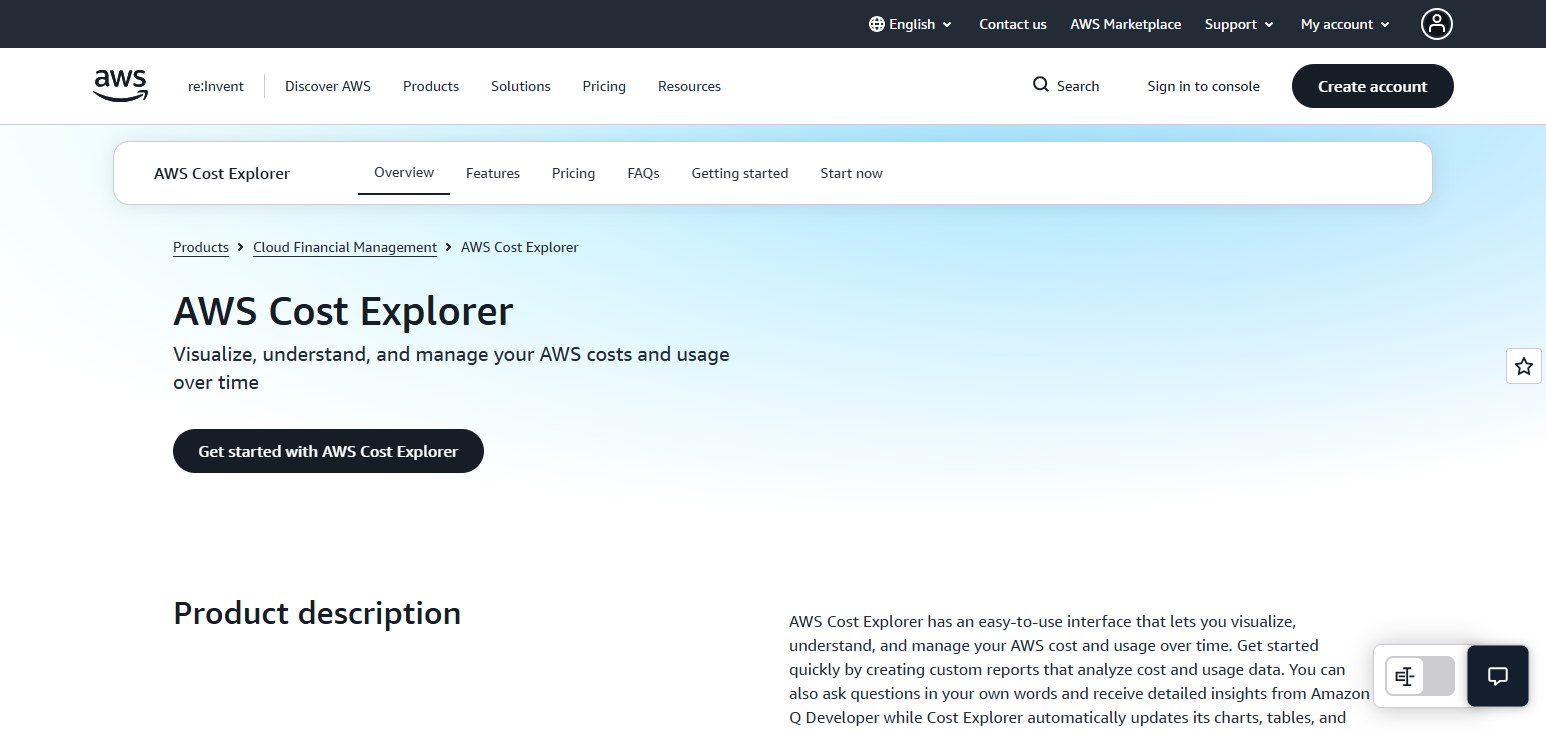Click the AWS logo
Image resolution: width=1546 pixels, height=732 pixels.
click(121, 86)
